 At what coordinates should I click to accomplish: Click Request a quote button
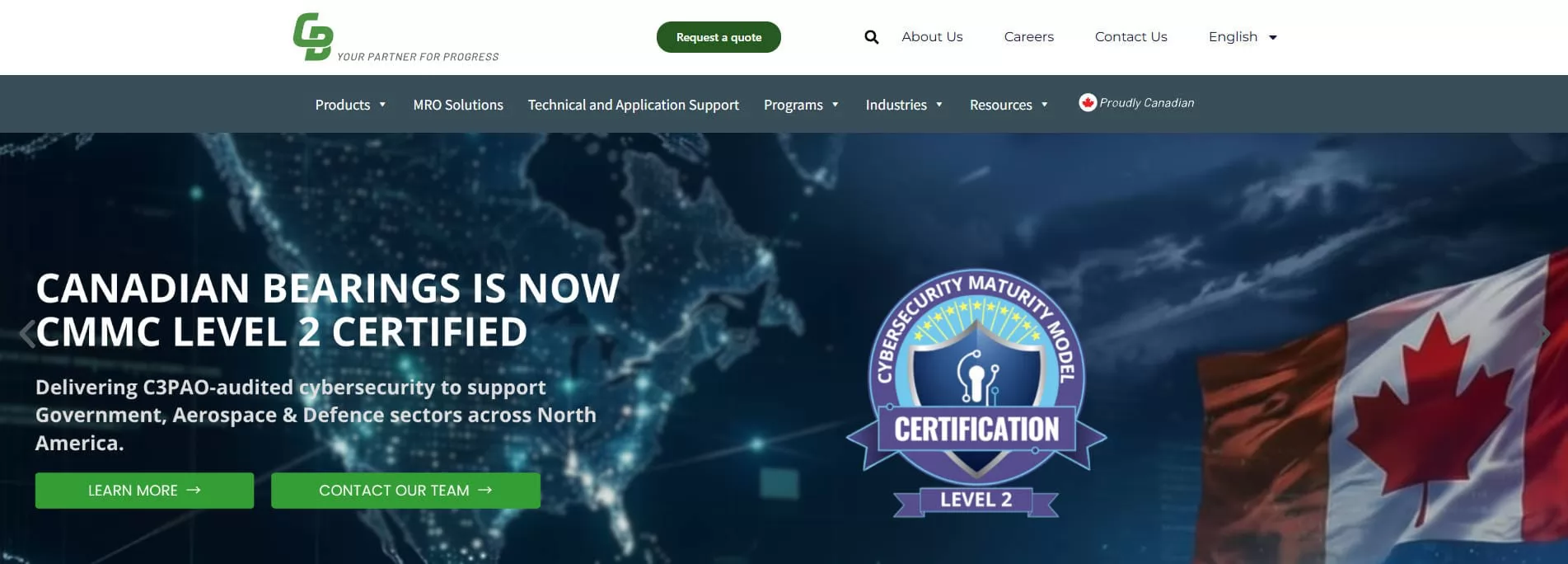pos(718,37)
